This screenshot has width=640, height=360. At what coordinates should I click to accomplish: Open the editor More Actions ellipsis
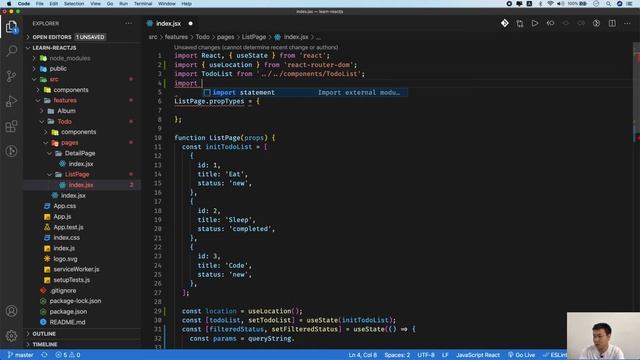click(627, 24)
